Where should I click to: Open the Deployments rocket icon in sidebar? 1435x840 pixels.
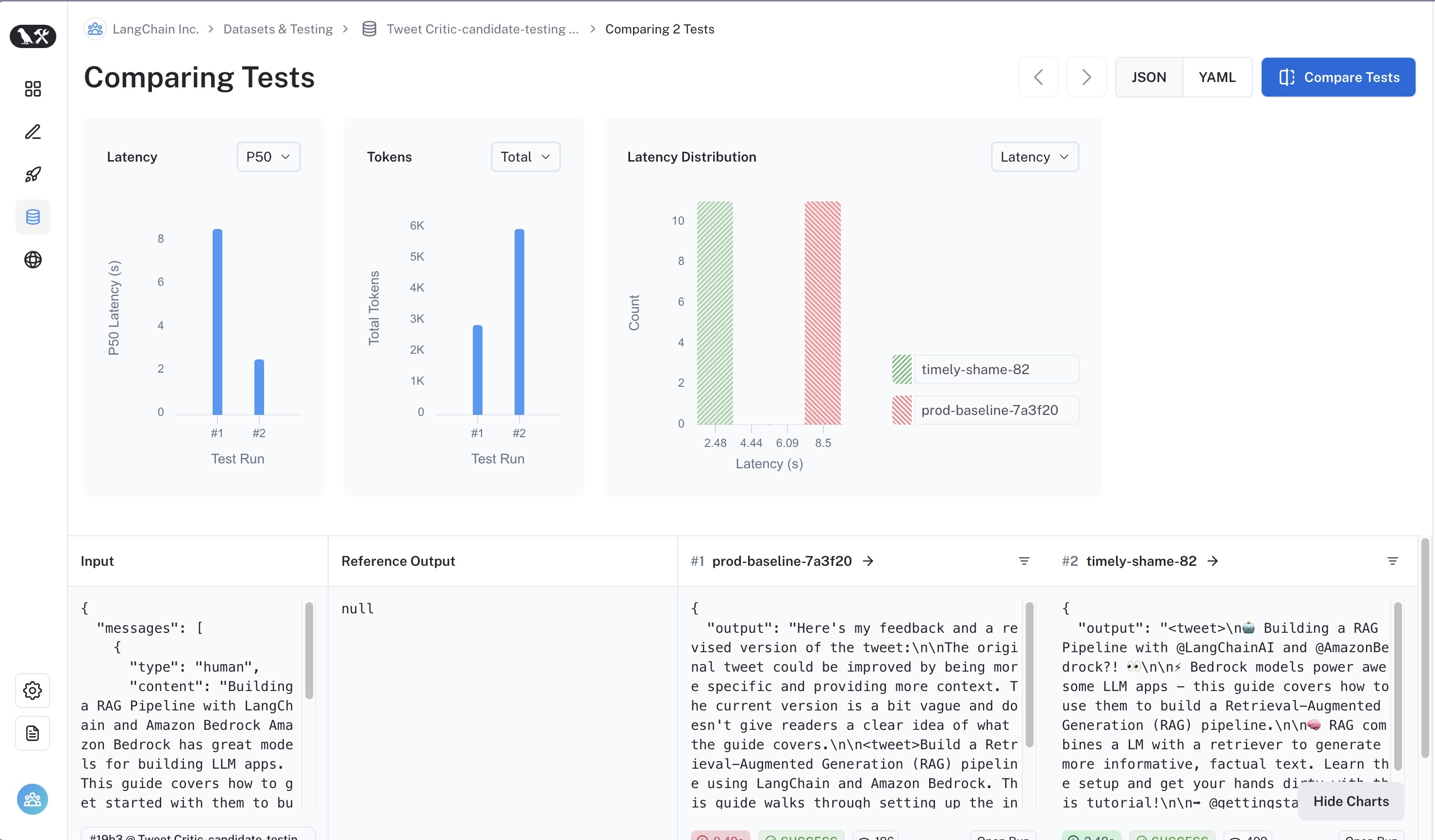tap(33, 174)
